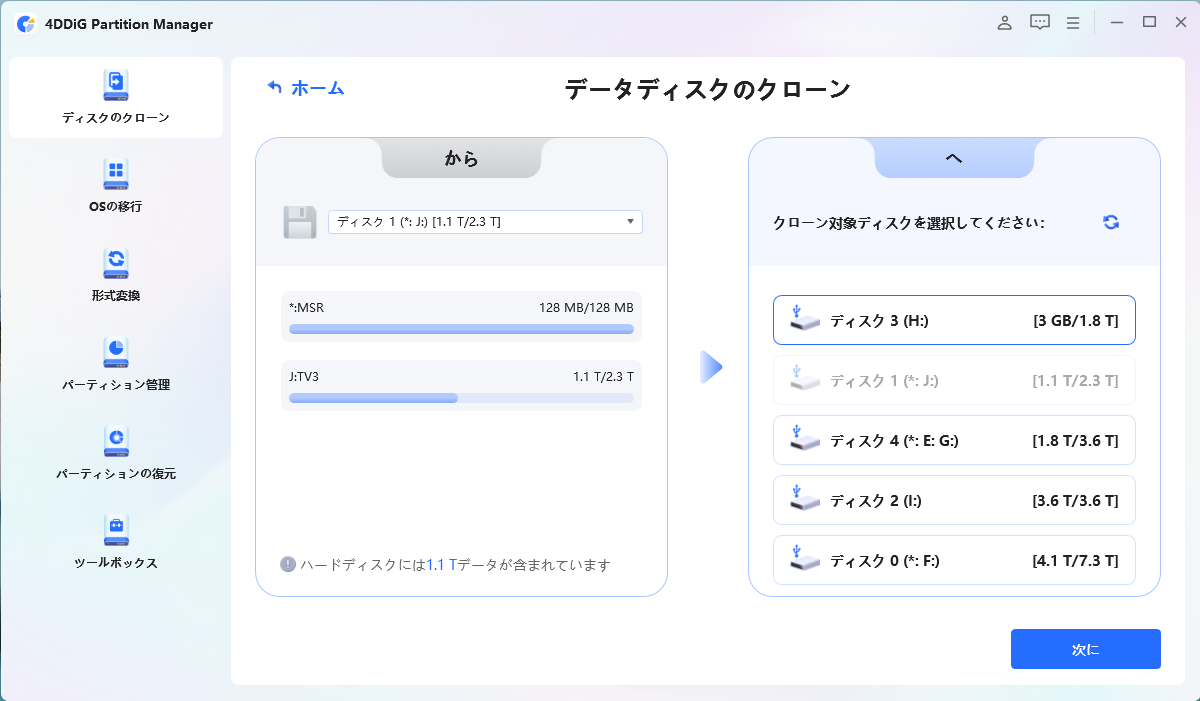Click the USB drive icon for ディスク 2
This screenshot has width=1200, height=701.
(803, 498)
